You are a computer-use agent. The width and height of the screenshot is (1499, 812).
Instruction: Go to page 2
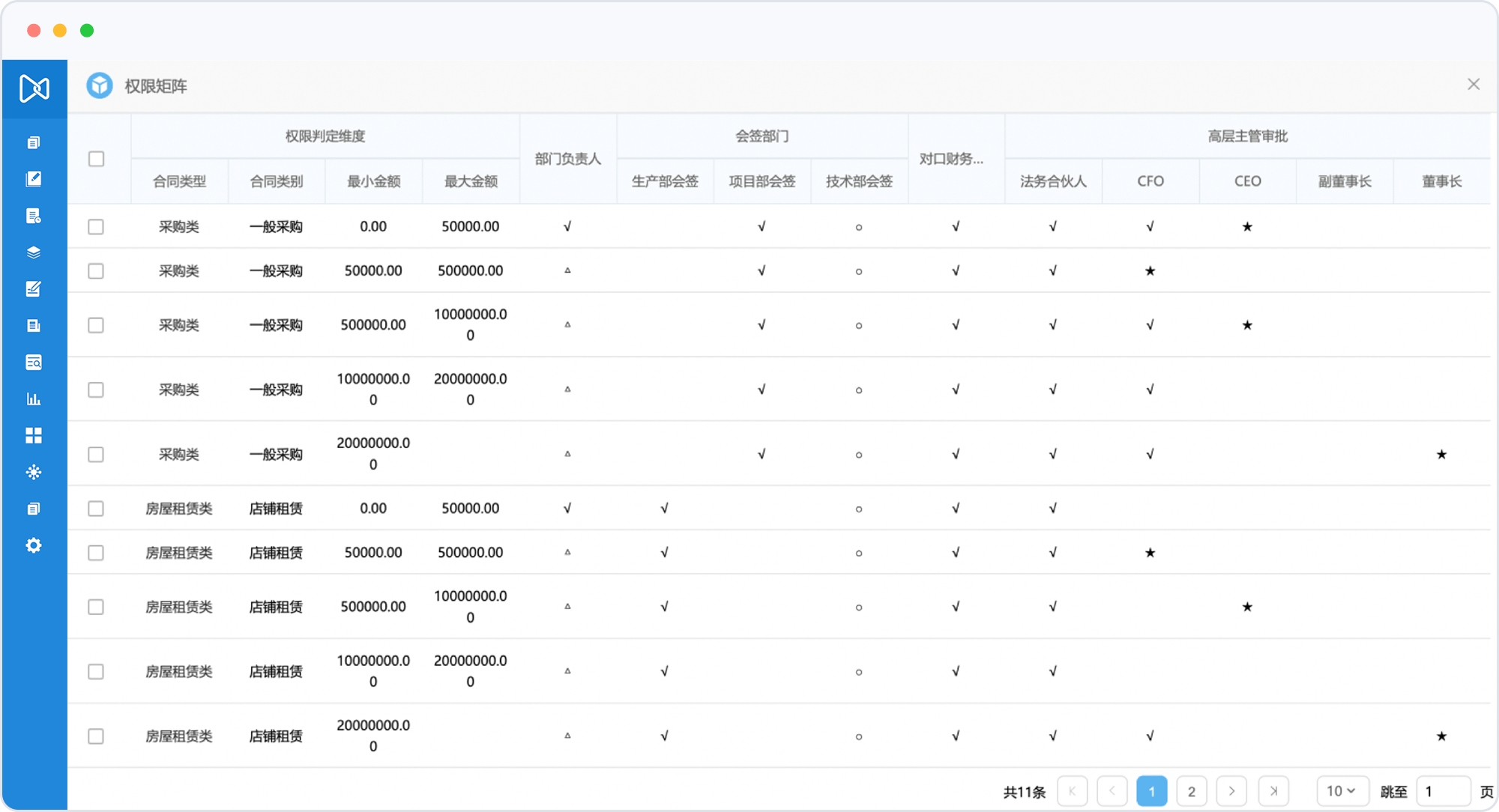[1192, 791]
